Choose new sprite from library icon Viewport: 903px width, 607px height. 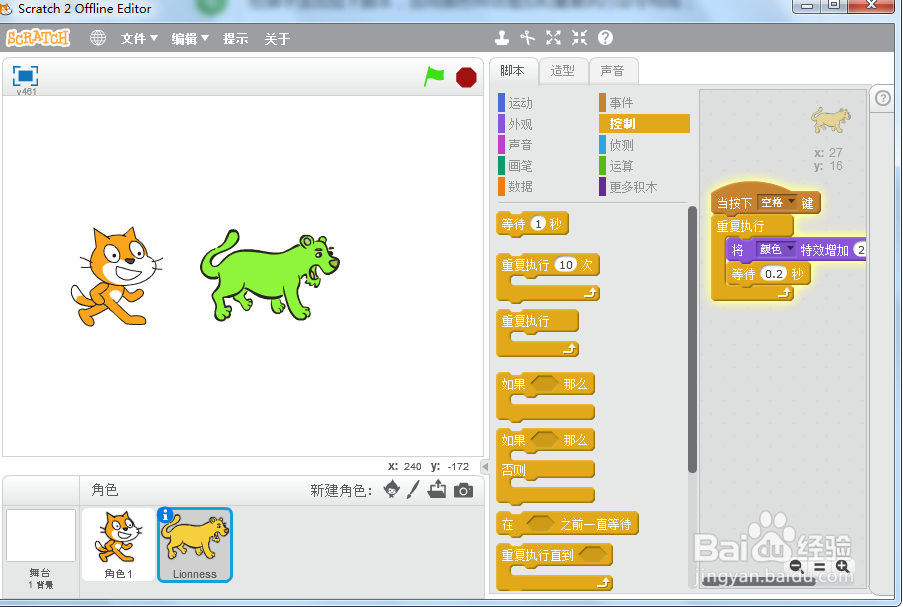[x=392, y=490]
